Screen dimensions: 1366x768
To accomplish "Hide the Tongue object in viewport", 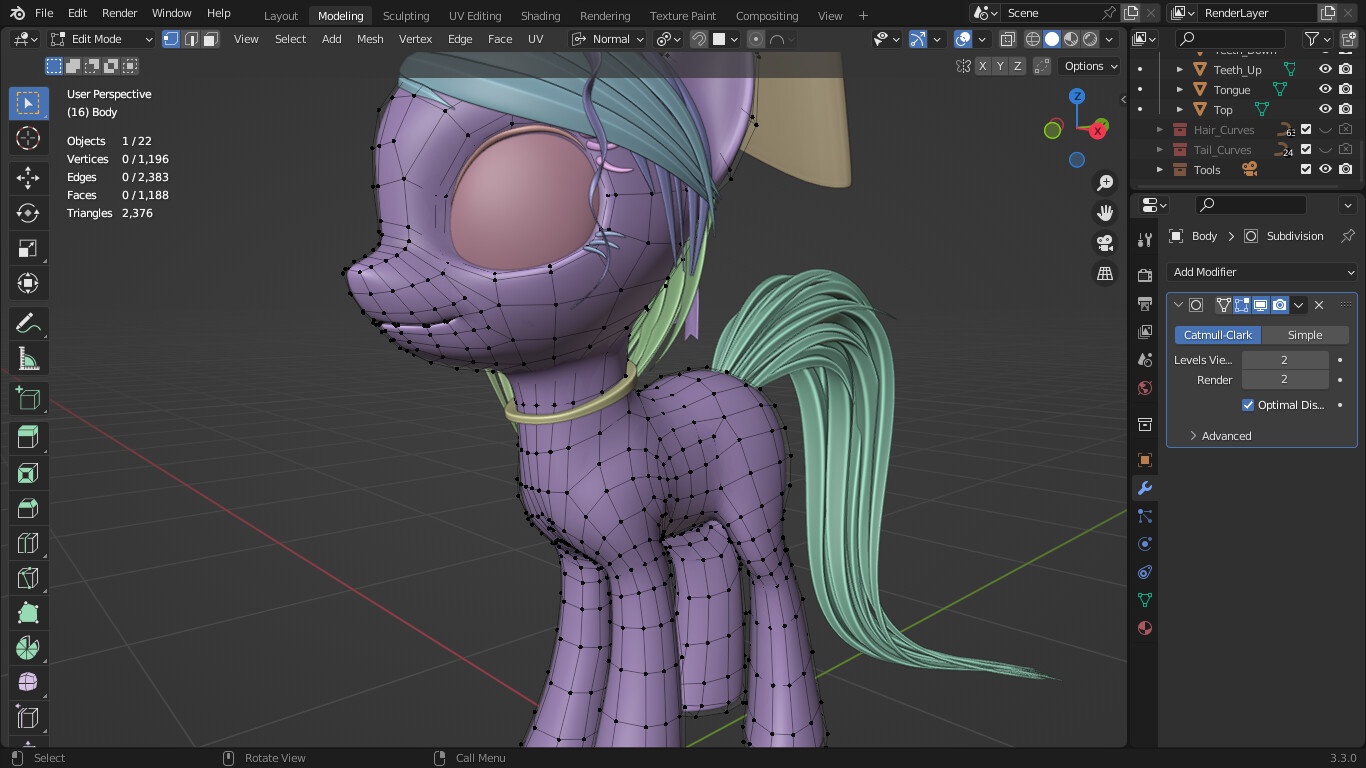I will pos(1325,90).
